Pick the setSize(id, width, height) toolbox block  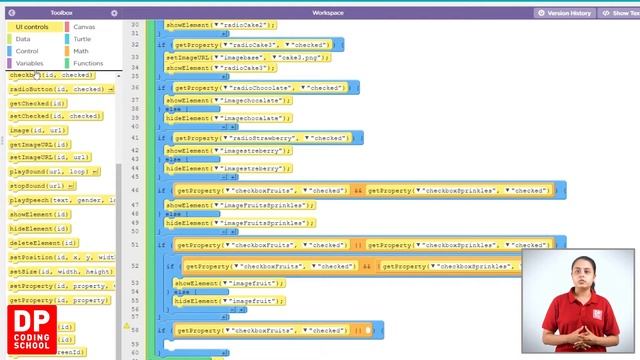point(62,272)
